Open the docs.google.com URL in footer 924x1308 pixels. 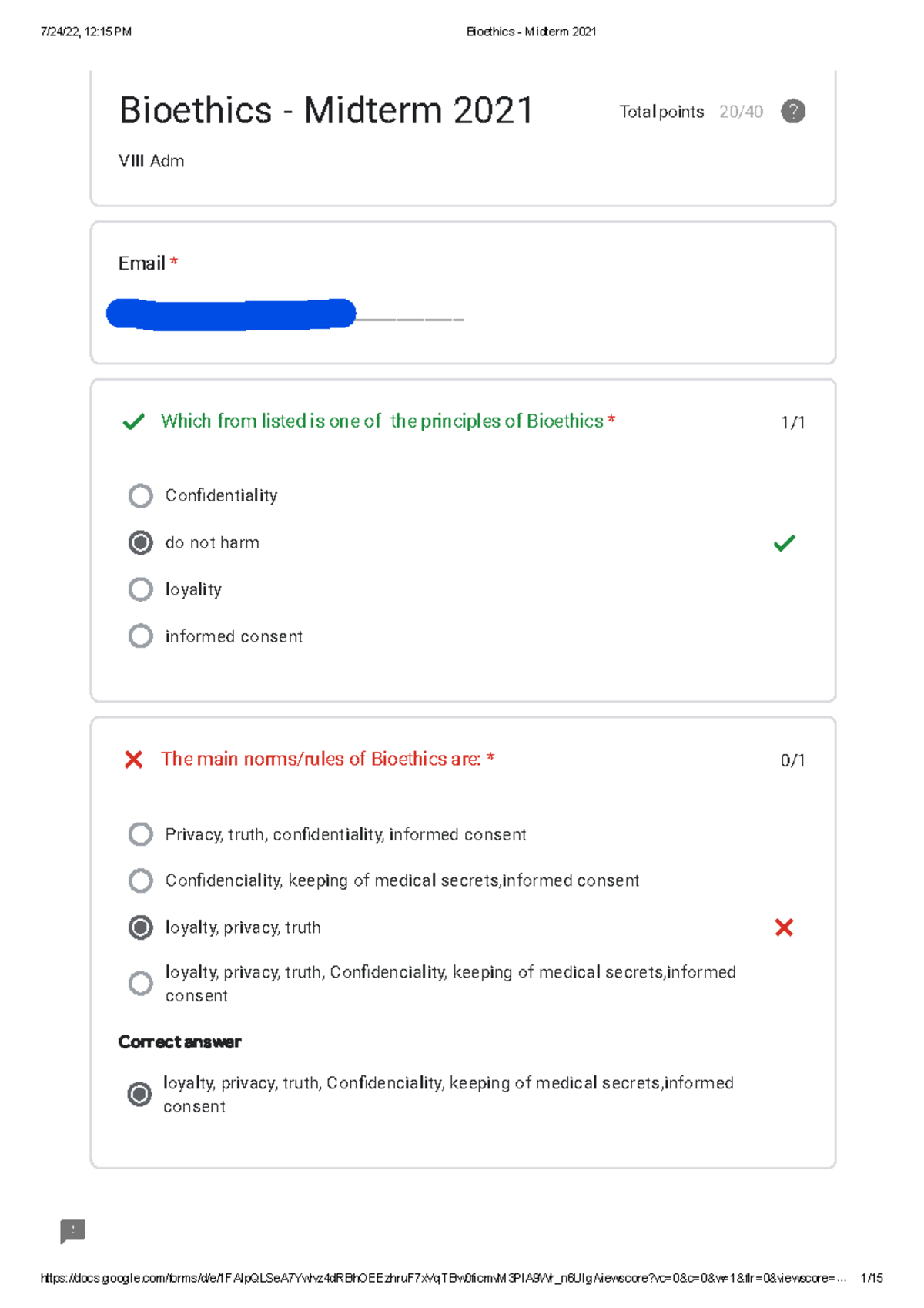pos(443,1278)
